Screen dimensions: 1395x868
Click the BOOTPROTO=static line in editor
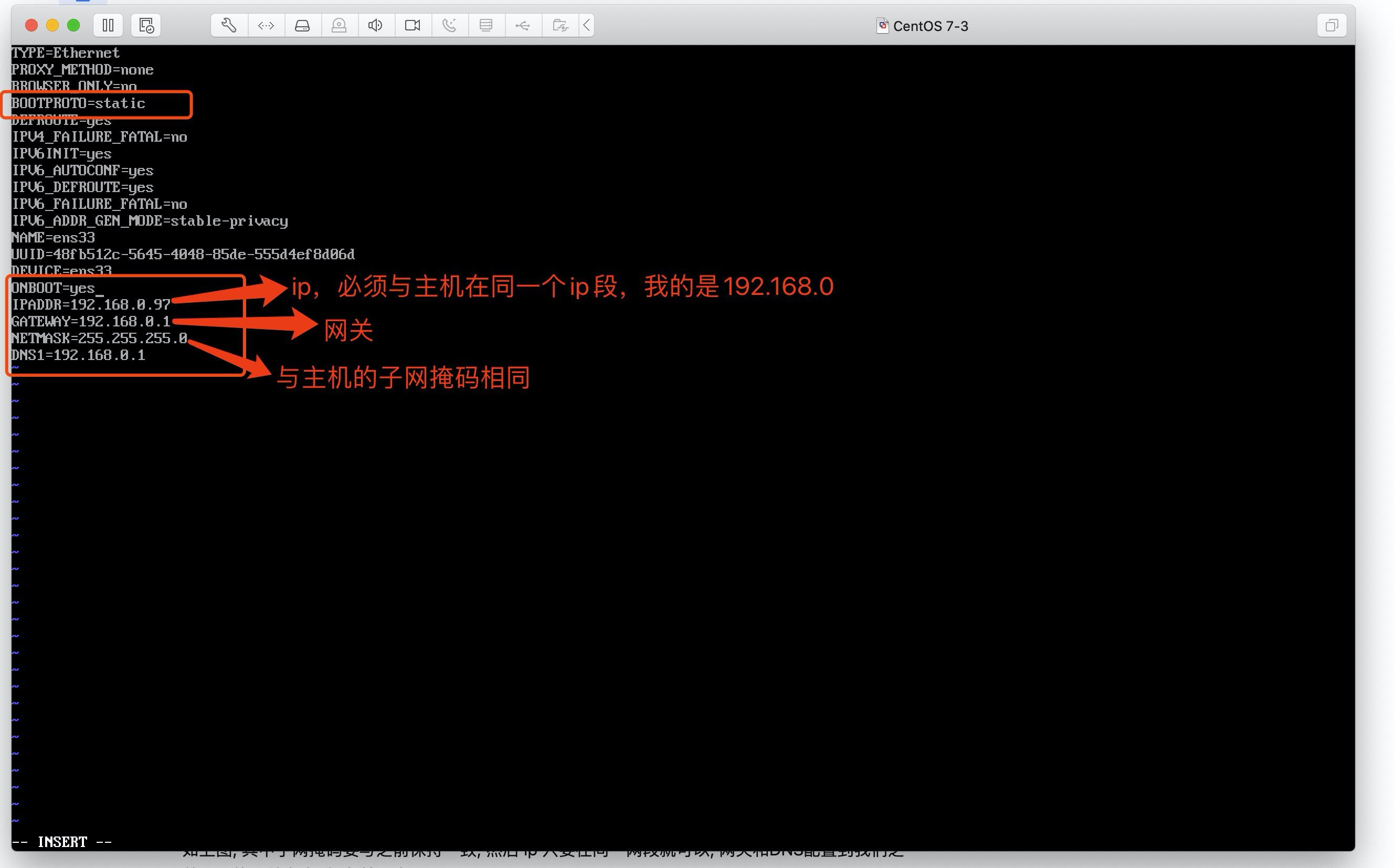(x=79, y=103)
